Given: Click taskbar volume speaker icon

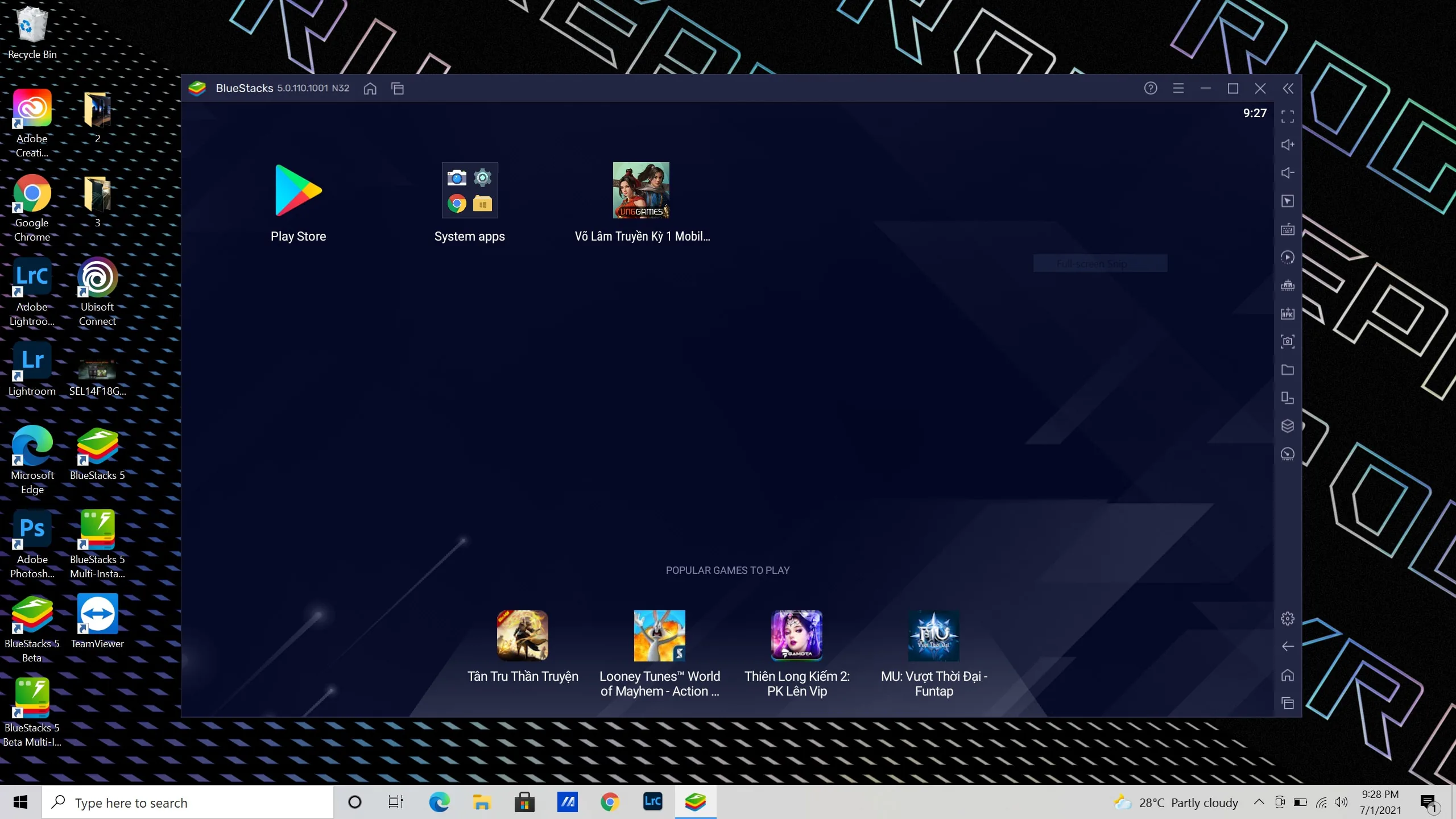Looking at the screenshot, I should pos(1341,803).
